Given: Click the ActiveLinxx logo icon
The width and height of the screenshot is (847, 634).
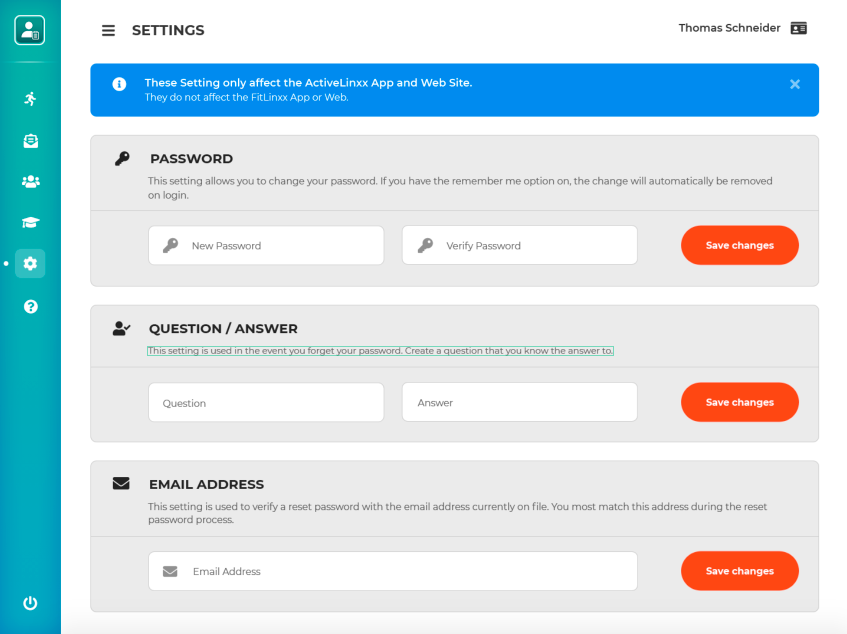Looking at the screenshot, I should pos(30,30).
